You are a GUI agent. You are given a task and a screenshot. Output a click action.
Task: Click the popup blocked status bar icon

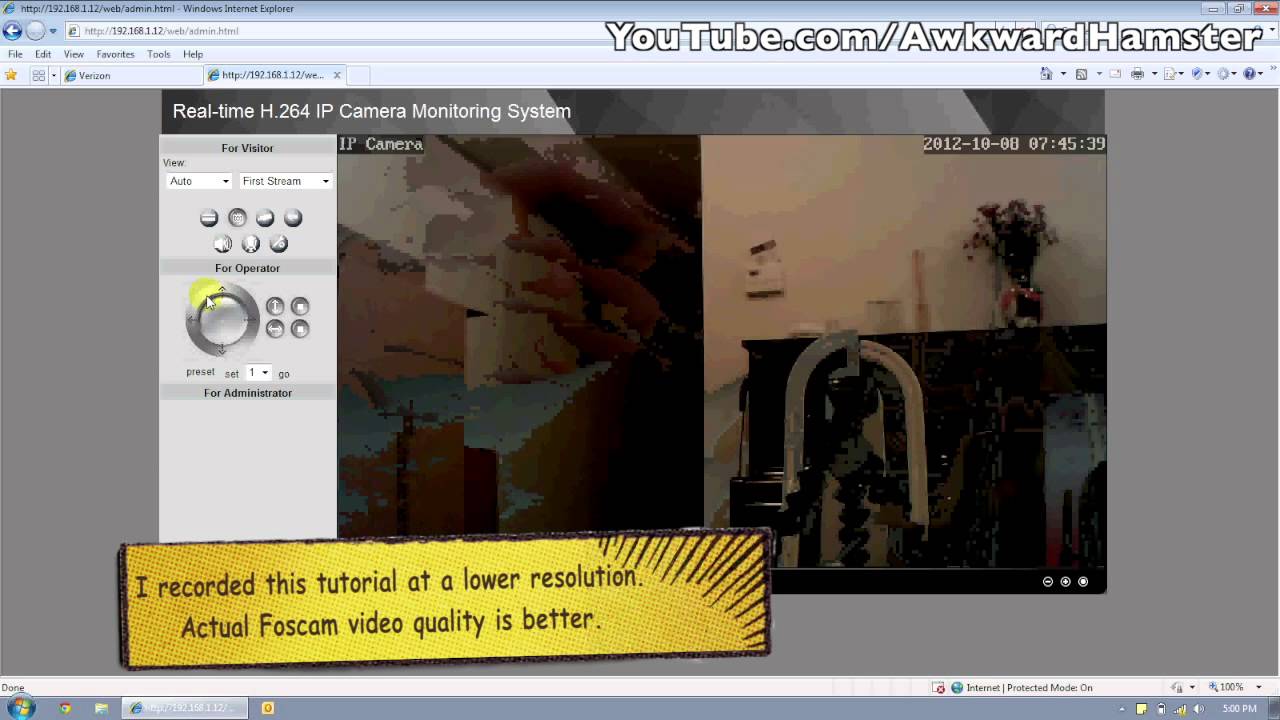(939, 688)
